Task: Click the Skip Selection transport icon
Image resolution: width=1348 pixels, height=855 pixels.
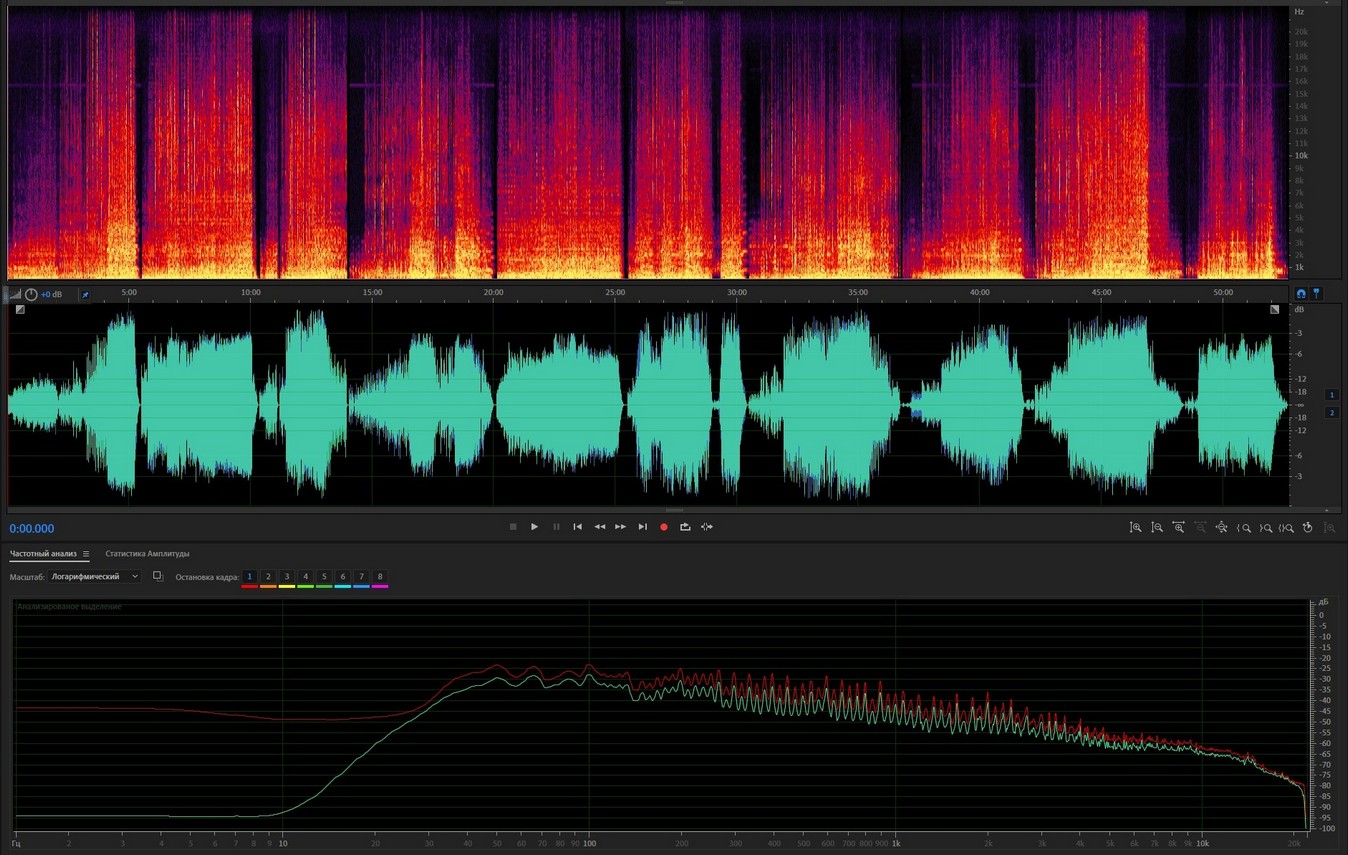Action: [x=707, y=527]
